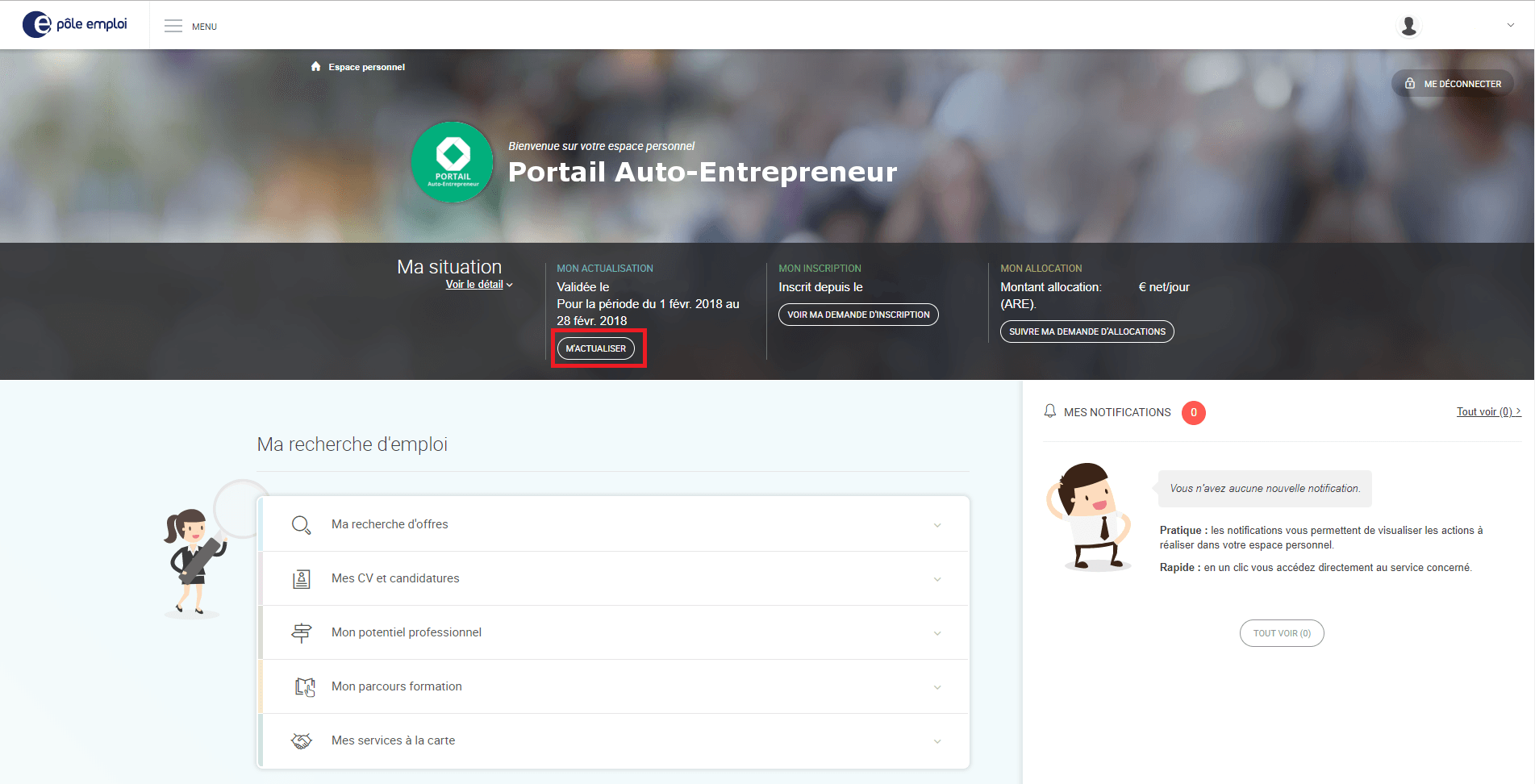
Task: Click 'Inscrit depuis le' text
Action: pyautogui.click(x=820, y=287)
